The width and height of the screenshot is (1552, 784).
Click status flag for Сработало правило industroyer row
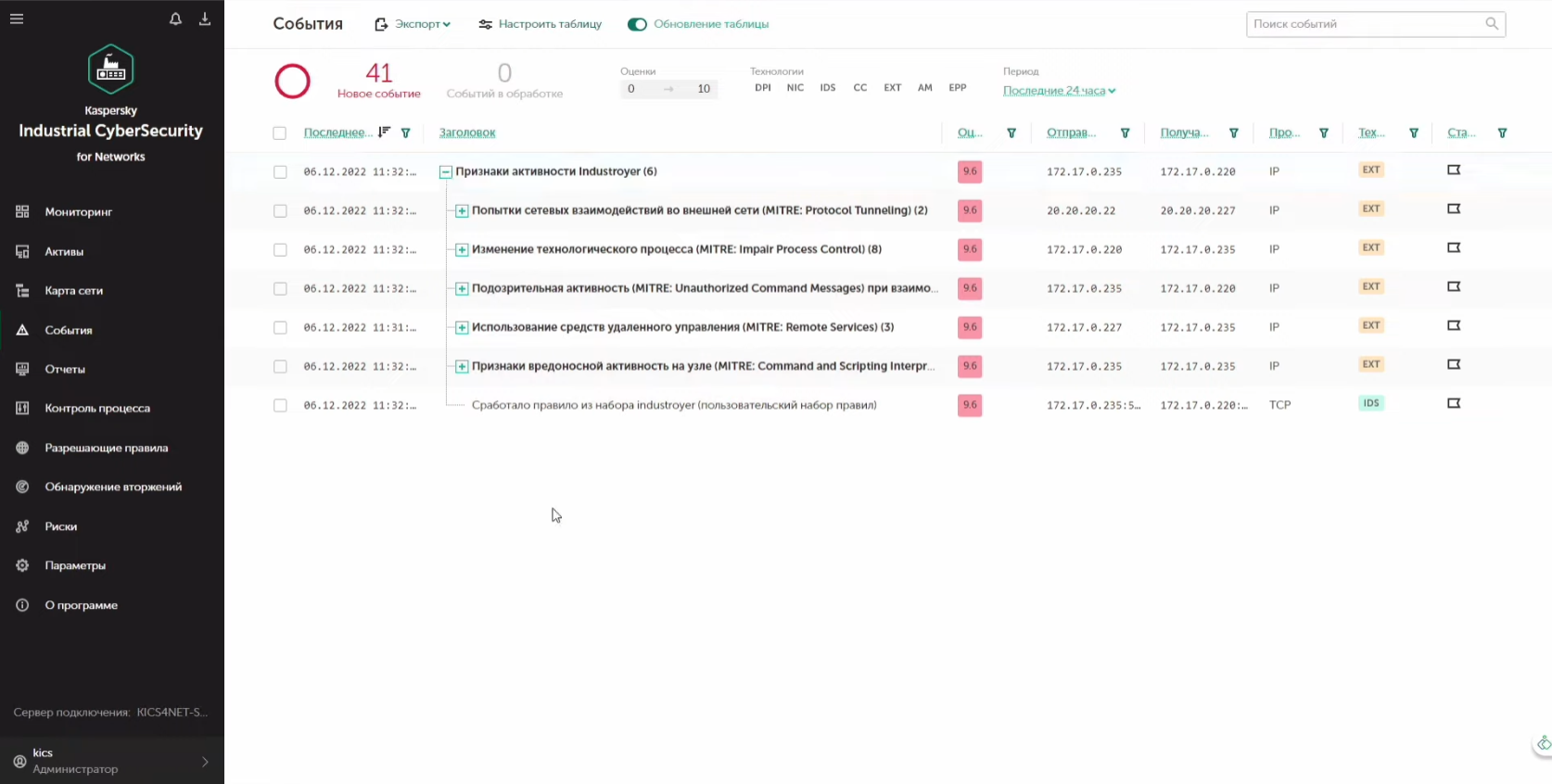pos(1454,404)
